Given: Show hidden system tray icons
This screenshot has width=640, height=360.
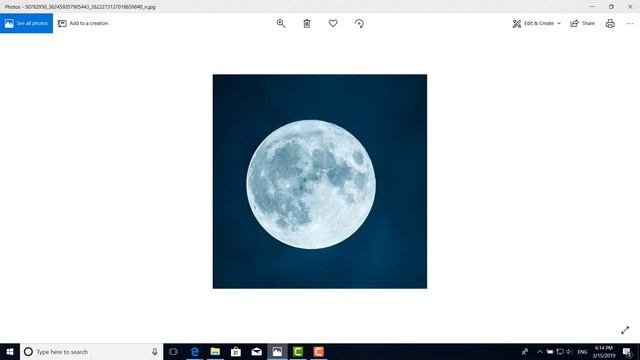Looking at the screenshot, I should click(540, 351).
